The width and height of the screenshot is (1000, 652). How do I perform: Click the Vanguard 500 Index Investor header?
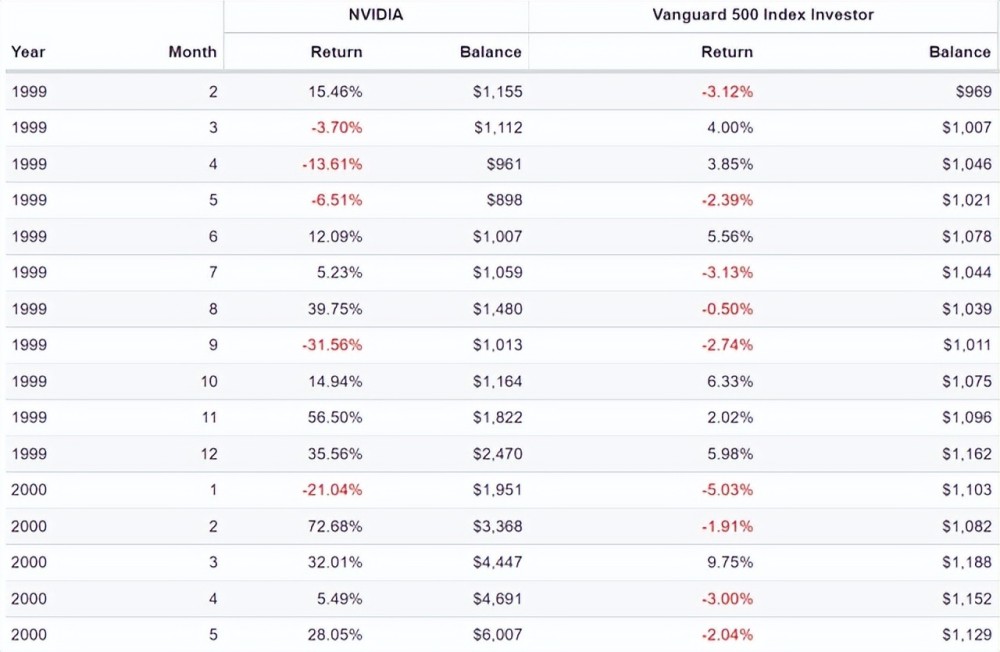(763, 15)
